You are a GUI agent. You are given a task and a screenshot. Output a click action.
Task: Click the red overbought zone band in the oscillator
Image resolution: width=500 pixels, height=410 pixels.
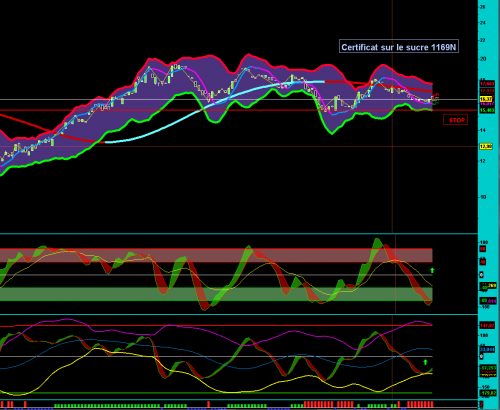click(216, 255)
